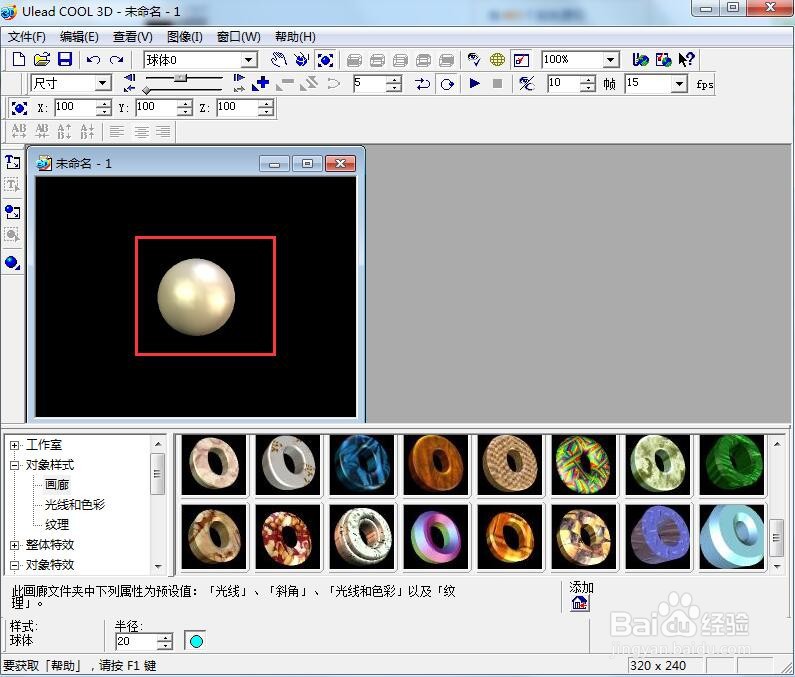
Task: Click the X size input field
Action: tap(75, 107)
